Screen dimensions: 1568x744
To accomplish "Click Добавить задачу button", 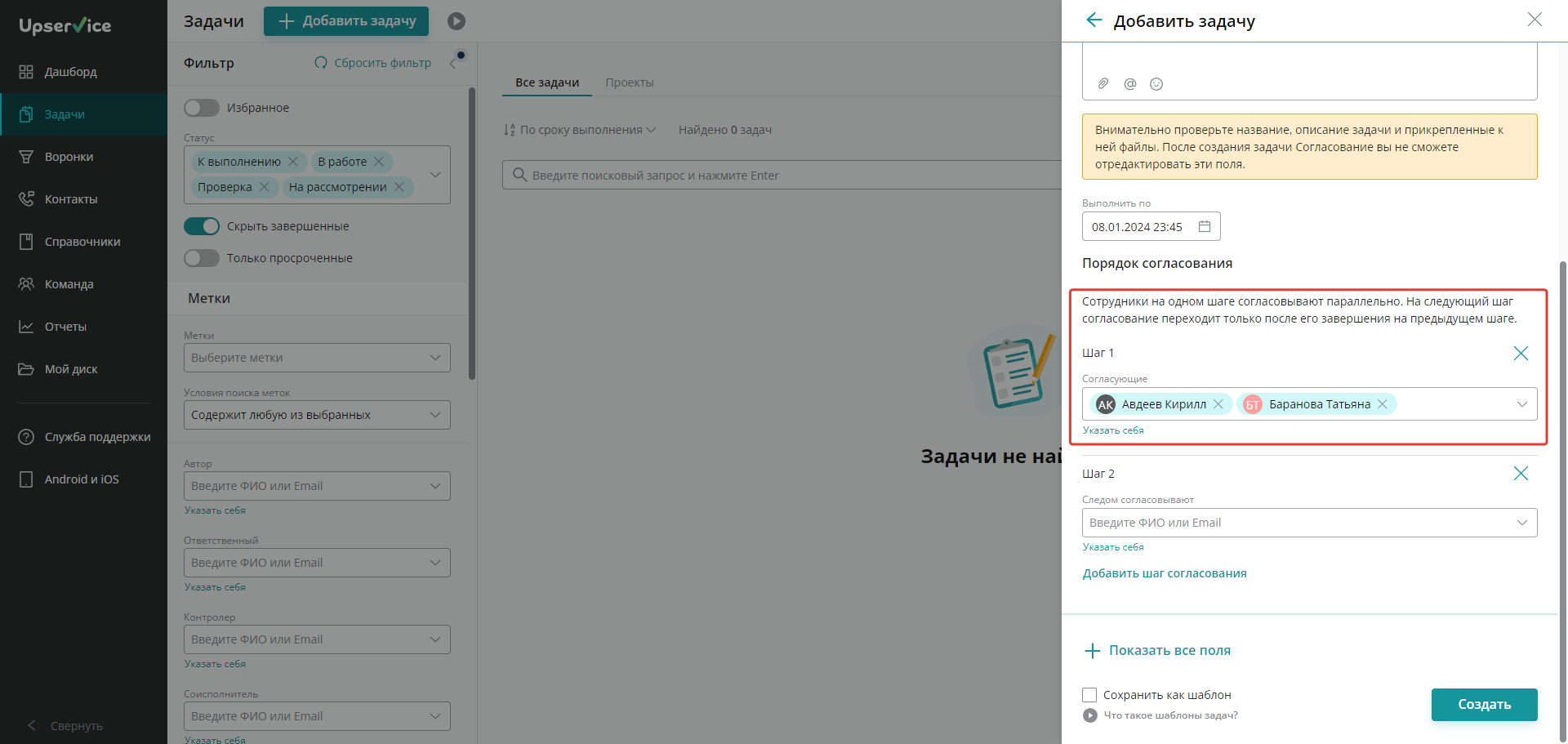I will pyautogui.click(x=346, y=21).
